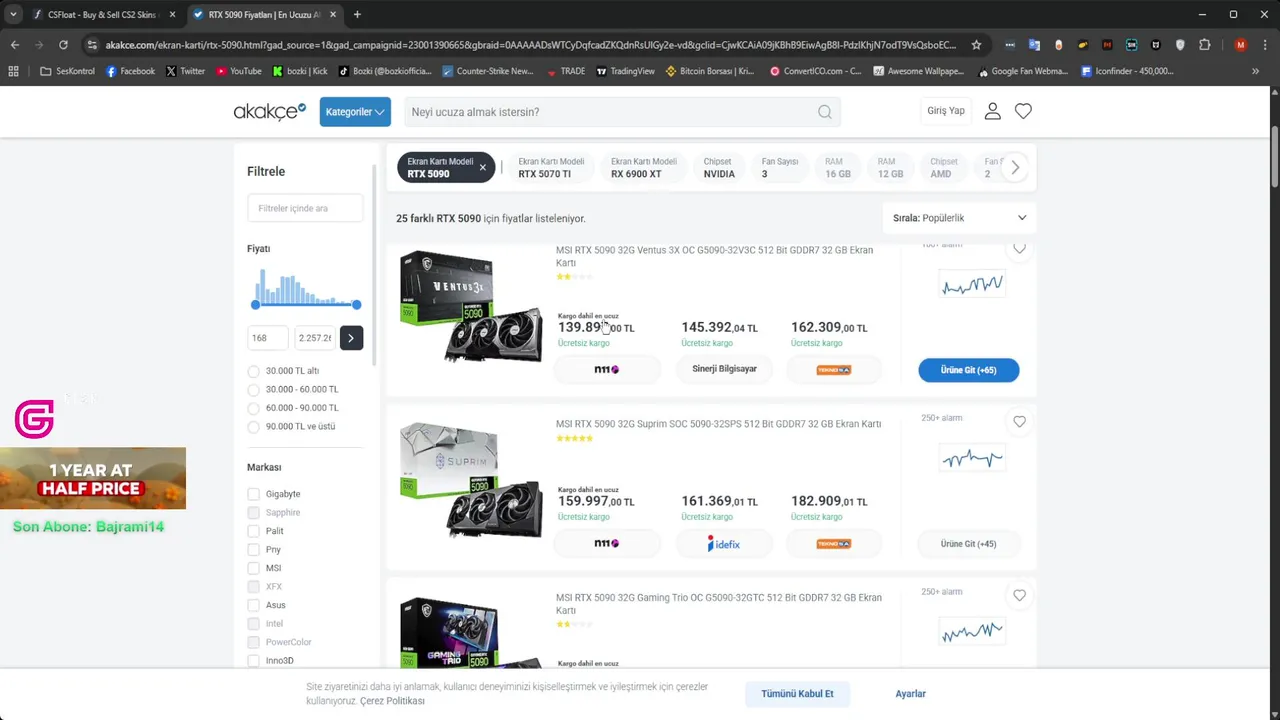The height and width of the screenshot is (720, 1280).
Task: Click the MSI Ventus 3X product image
Action: [471, 305]
